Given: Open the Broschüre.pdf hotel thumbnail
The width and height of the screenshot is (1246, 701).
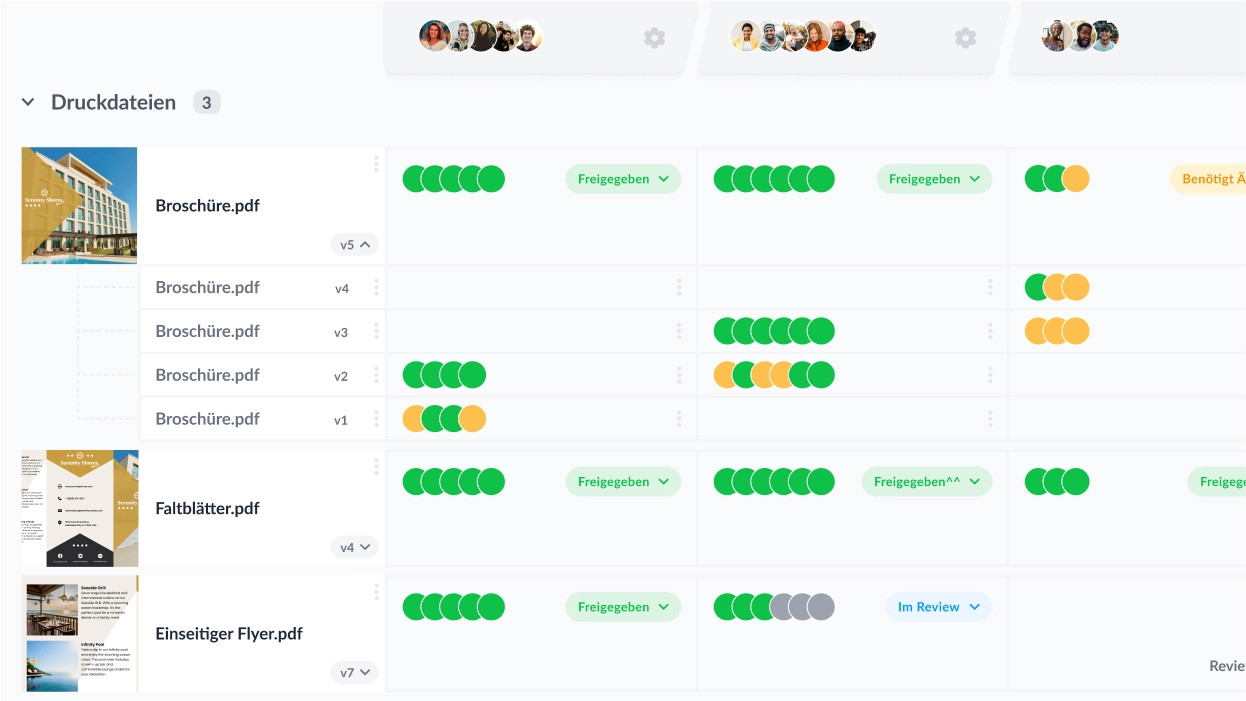Looking at the screenshot, I should tap(79, 206).
